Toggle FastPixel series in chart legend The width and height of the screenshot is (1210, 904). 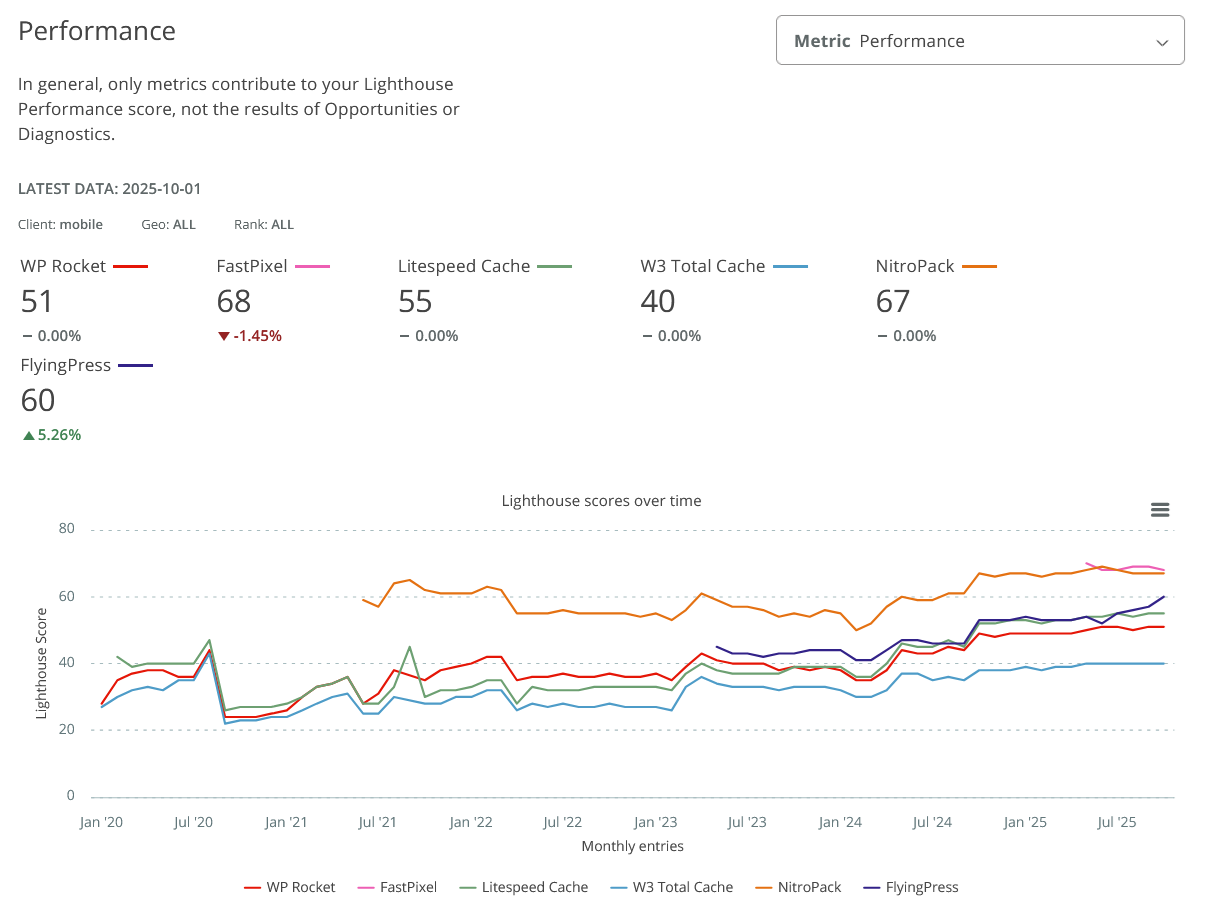click(x=397, y=887)
